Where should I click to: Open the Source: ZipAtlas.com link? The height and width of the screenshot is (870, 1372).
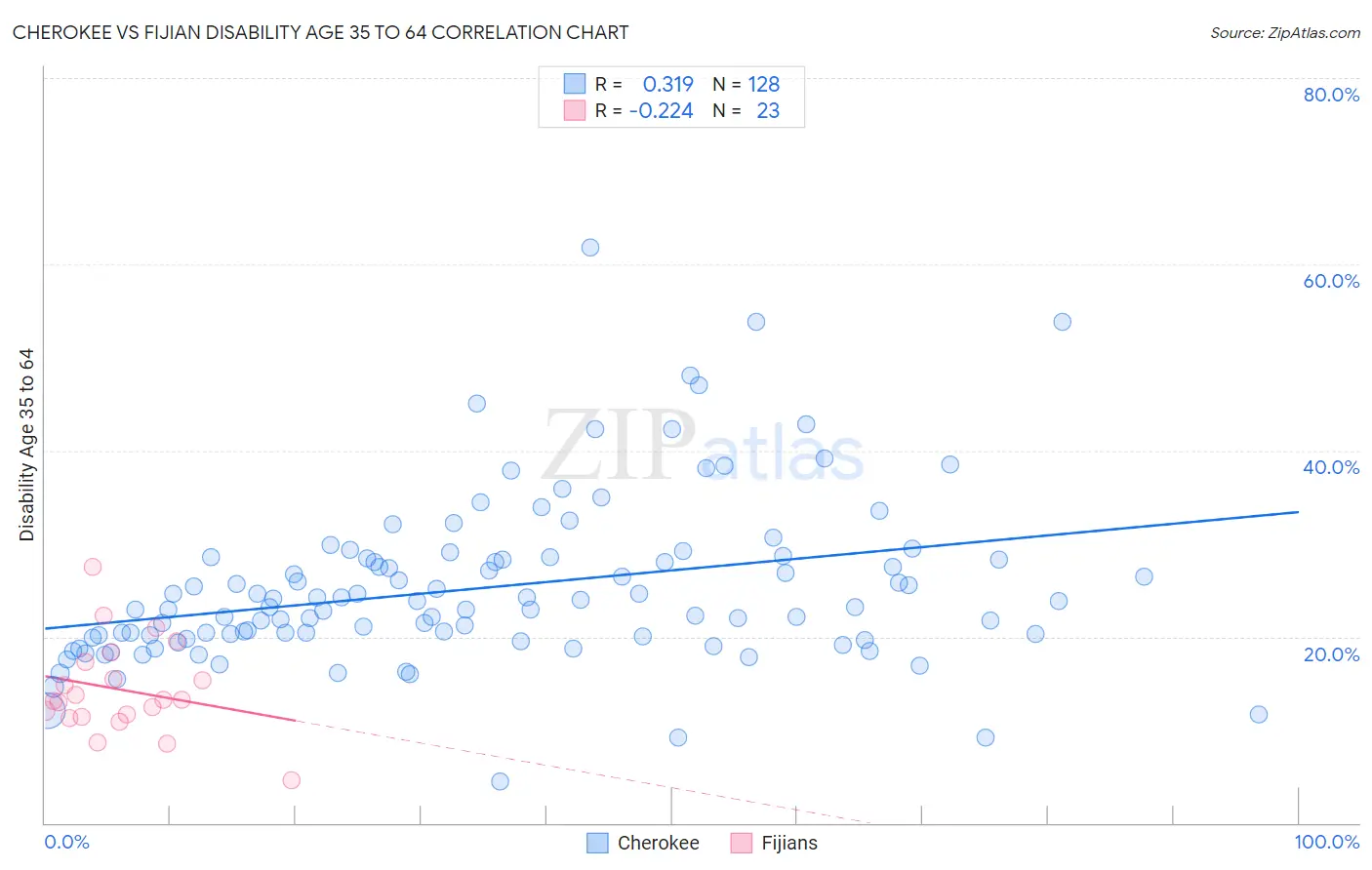[1285, 32]
